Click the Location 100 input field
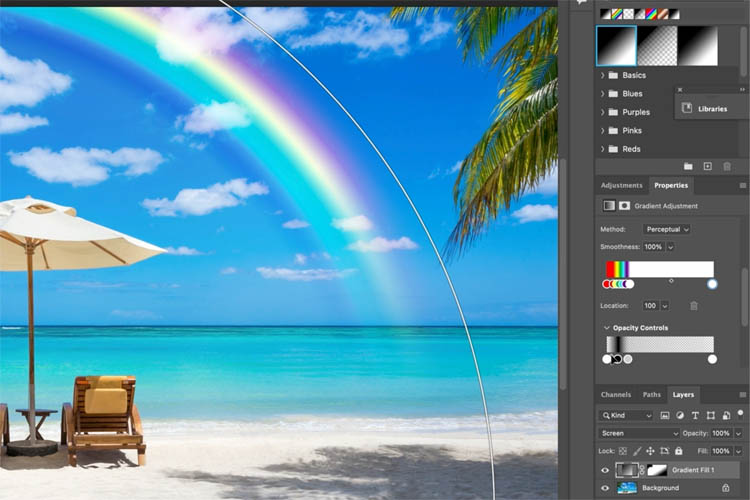Screen dimensions: 750x500 pos(651,305)
